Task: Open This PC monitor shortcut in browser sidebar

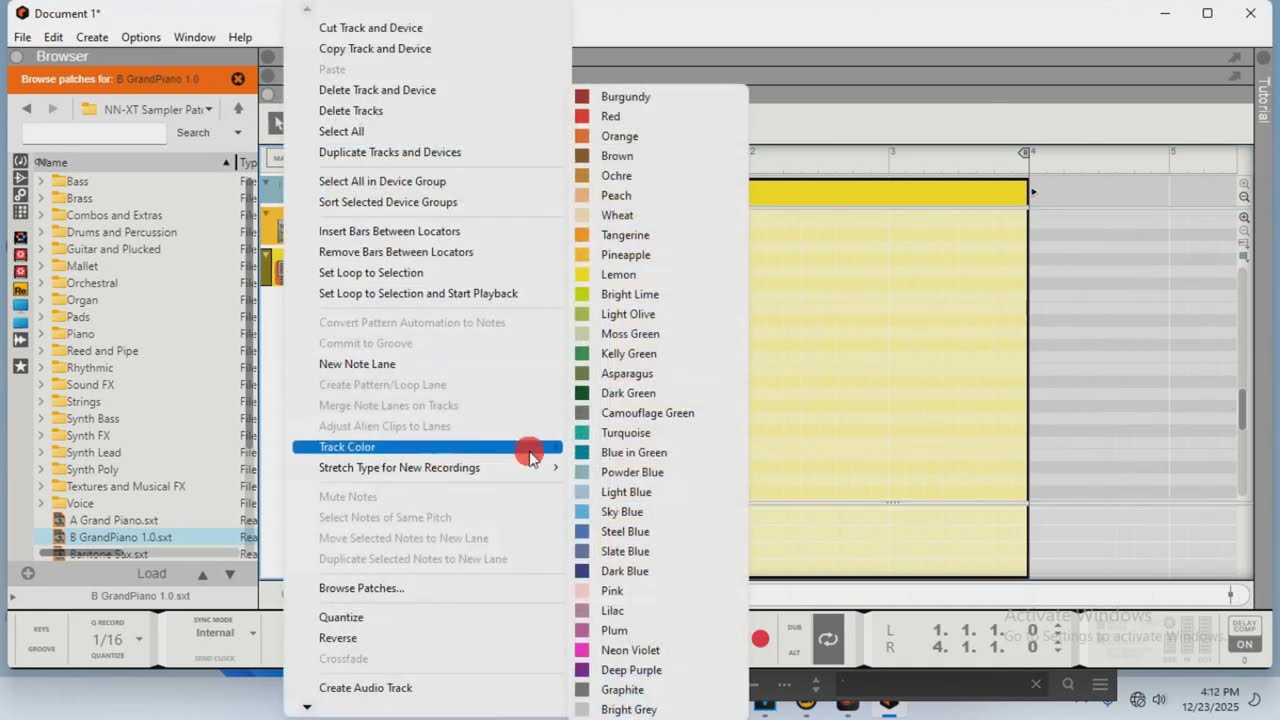Action: point(20,306)
